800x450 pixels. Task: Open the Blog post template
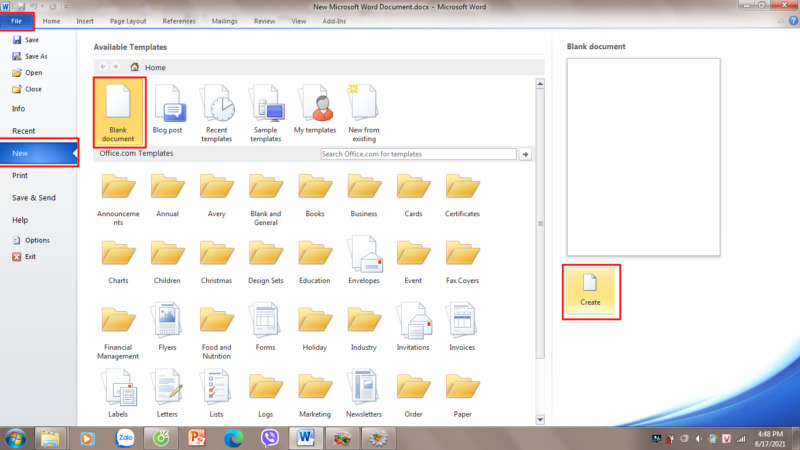pyautogui.click(x=168, y=111)
